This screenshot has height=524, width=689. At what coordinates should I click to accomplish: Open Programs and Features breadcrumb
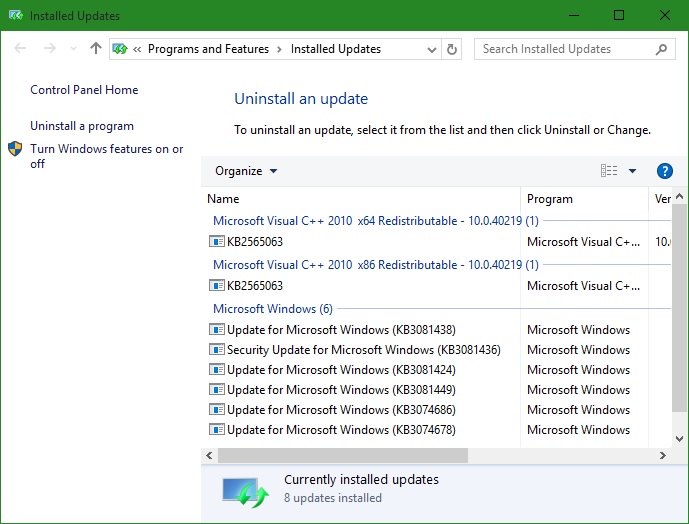click(x=208, y=49)
